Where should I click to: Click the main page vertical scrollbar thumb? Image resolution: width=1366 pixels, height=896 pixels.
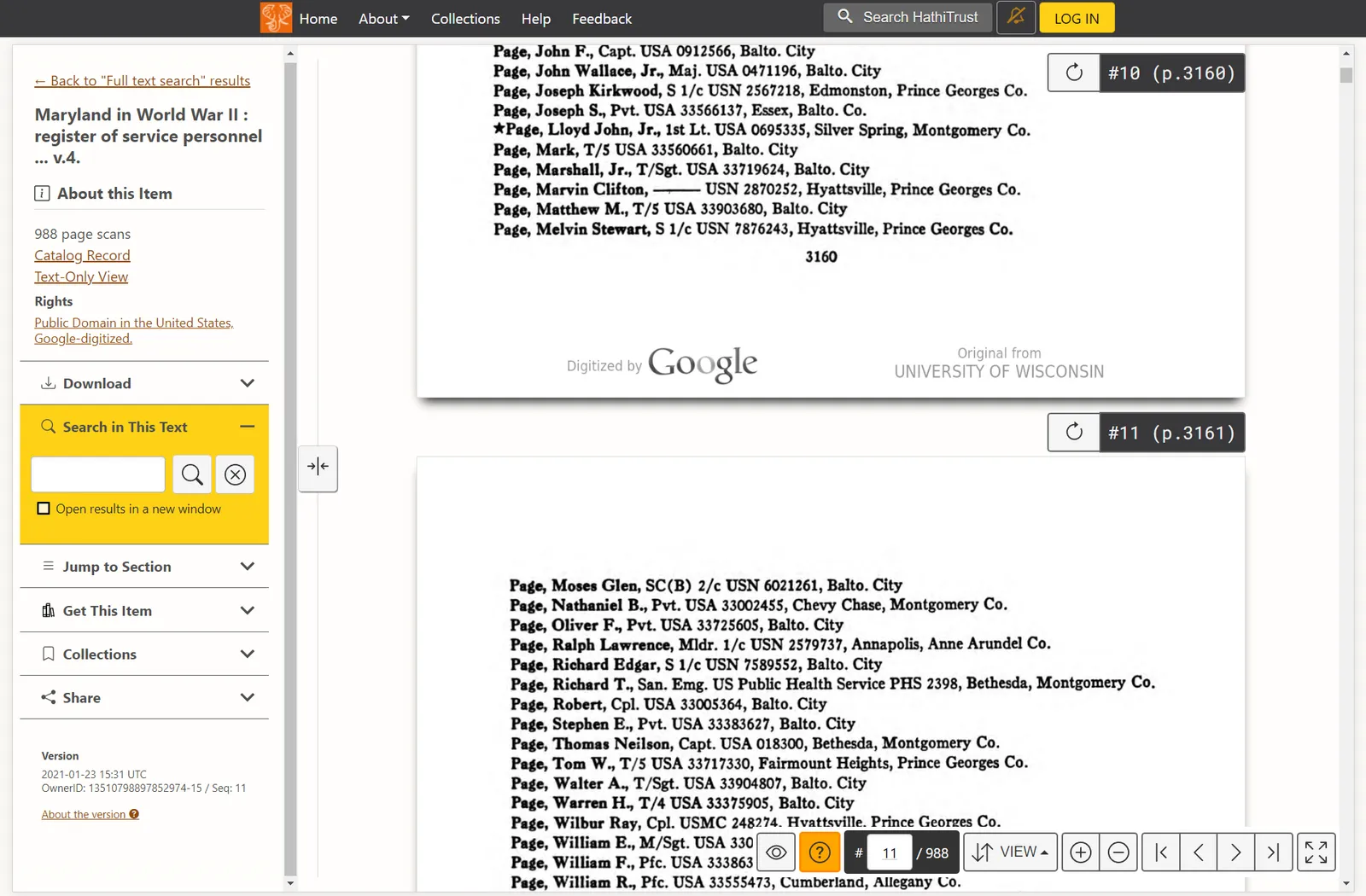point(1346,75)
